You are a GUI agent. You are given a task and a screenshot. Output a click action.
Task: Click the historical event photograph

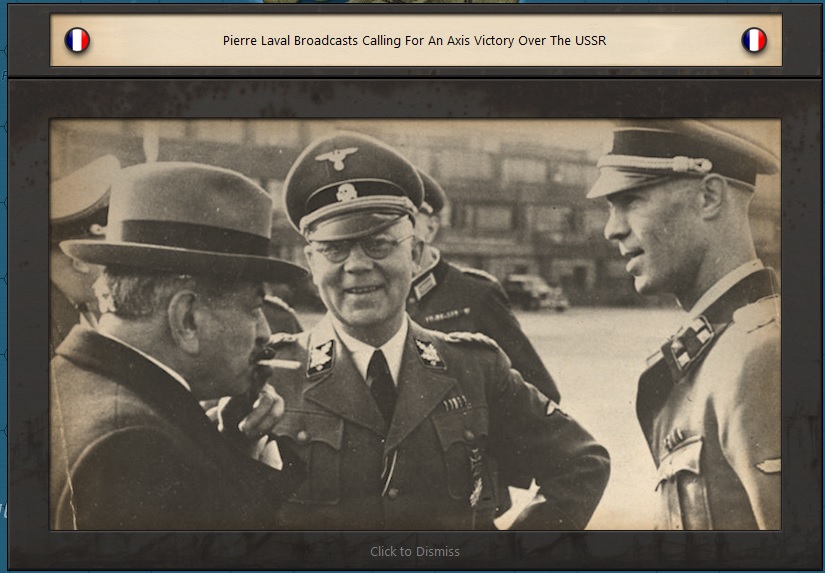[415, 324]
